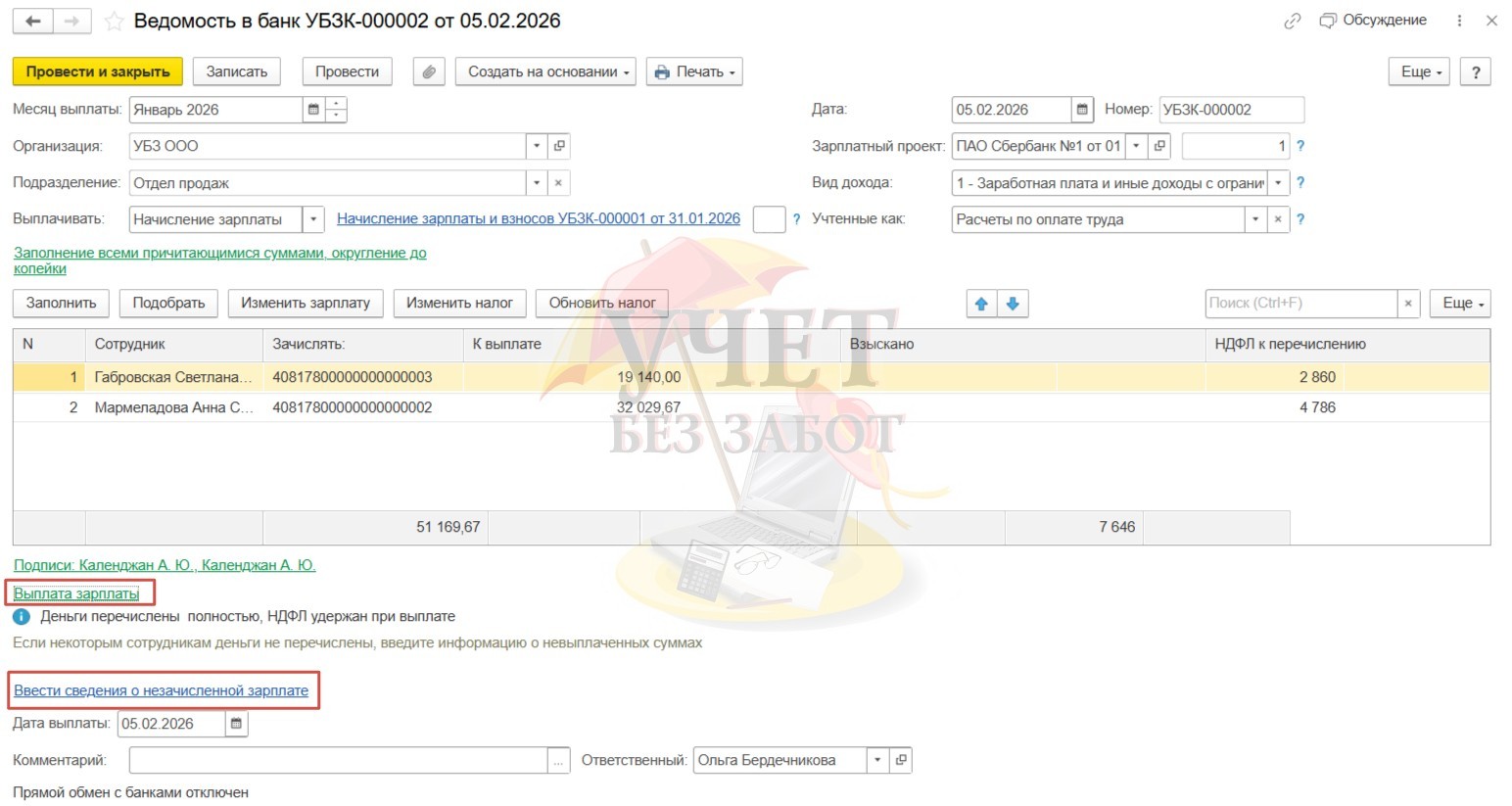Copy the document link via the chain icon
The image size is (1512, 806).
pyautogui.click(x=1293, y=21)
